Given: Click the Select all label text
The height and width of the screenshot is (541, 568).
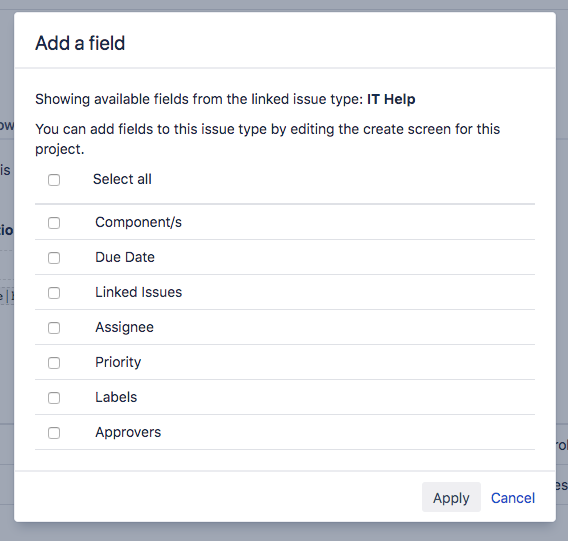Looking at the screenshot, I should click(122, 179).
